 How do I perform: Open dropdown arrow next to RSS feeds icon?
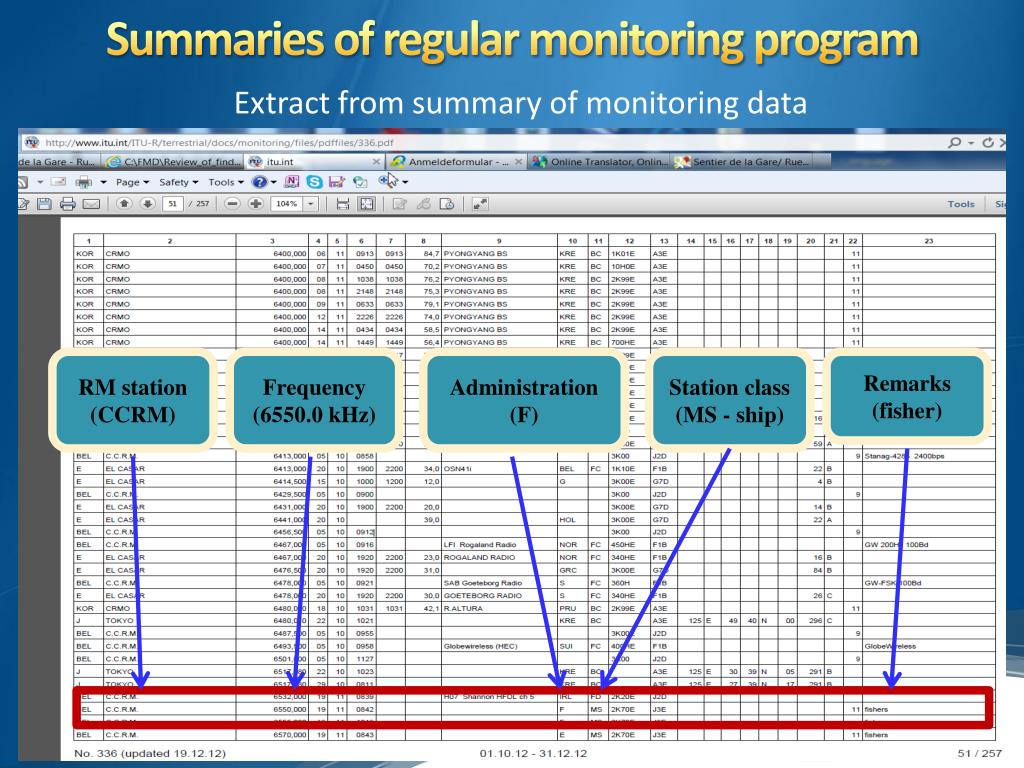[40, 182]
